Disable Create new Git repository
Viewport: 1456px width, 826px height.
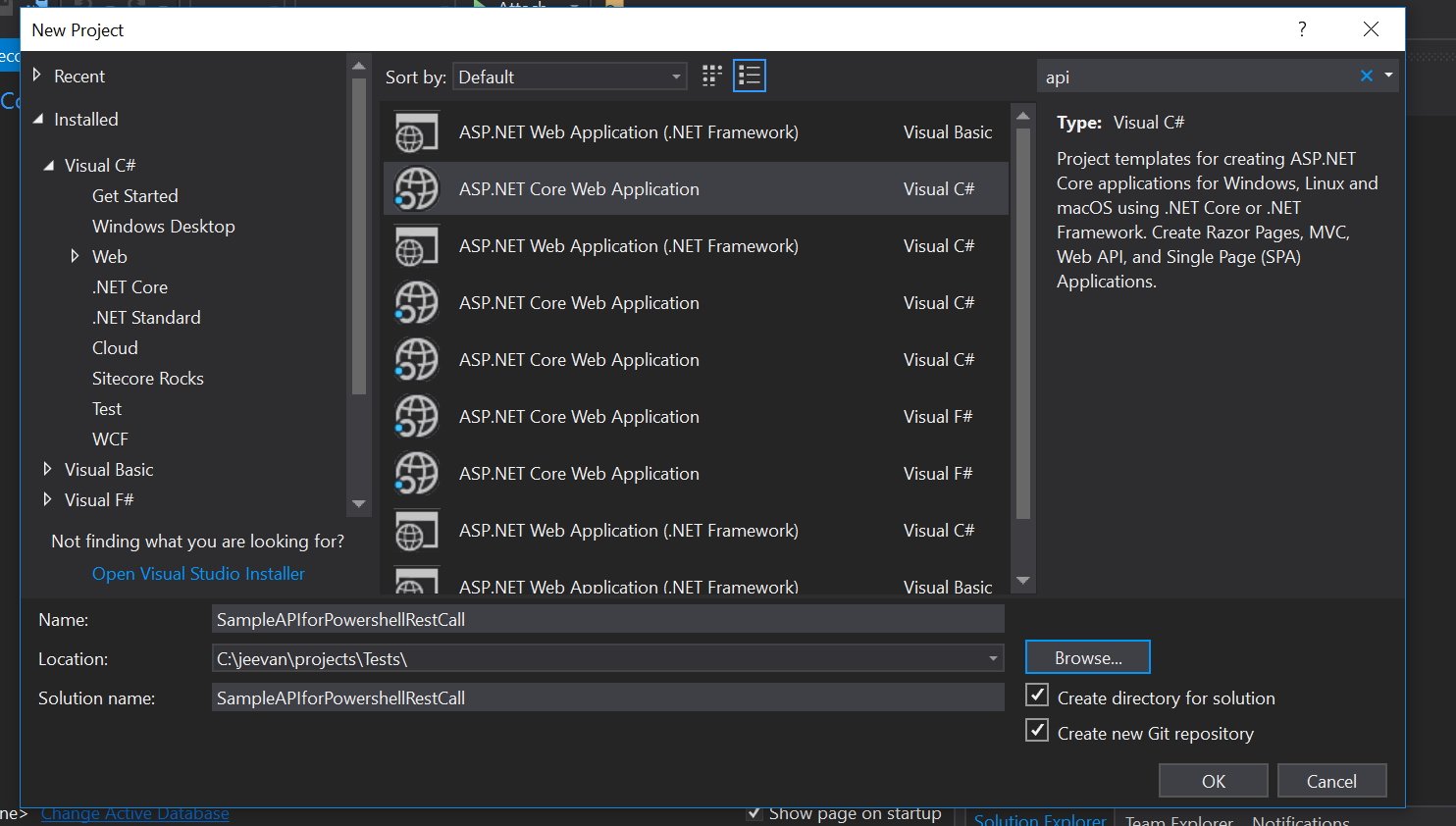tap(1037, 731)
